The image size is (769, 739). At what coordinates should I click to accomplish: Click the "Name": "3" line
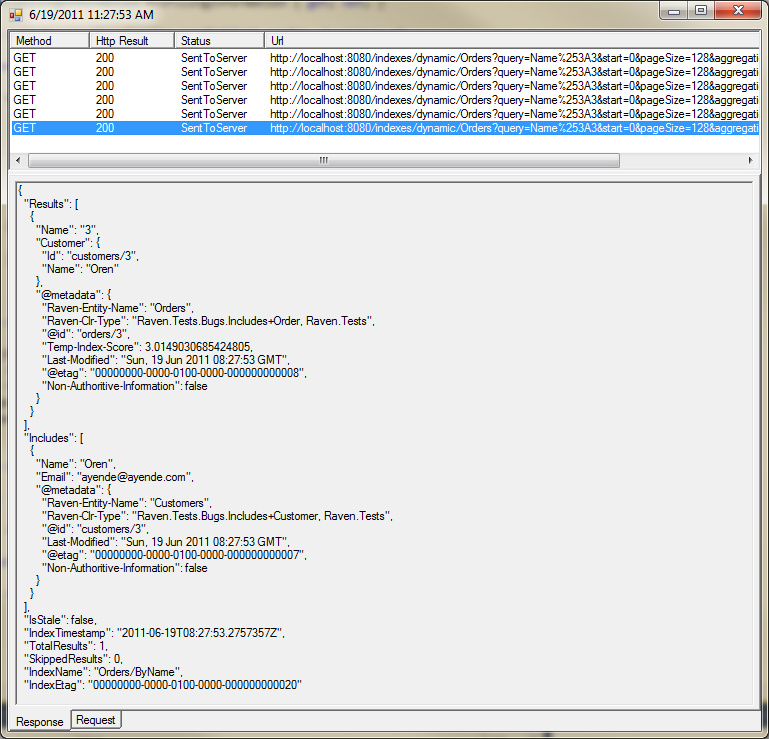pyautogui.click(x=67, y=230)
